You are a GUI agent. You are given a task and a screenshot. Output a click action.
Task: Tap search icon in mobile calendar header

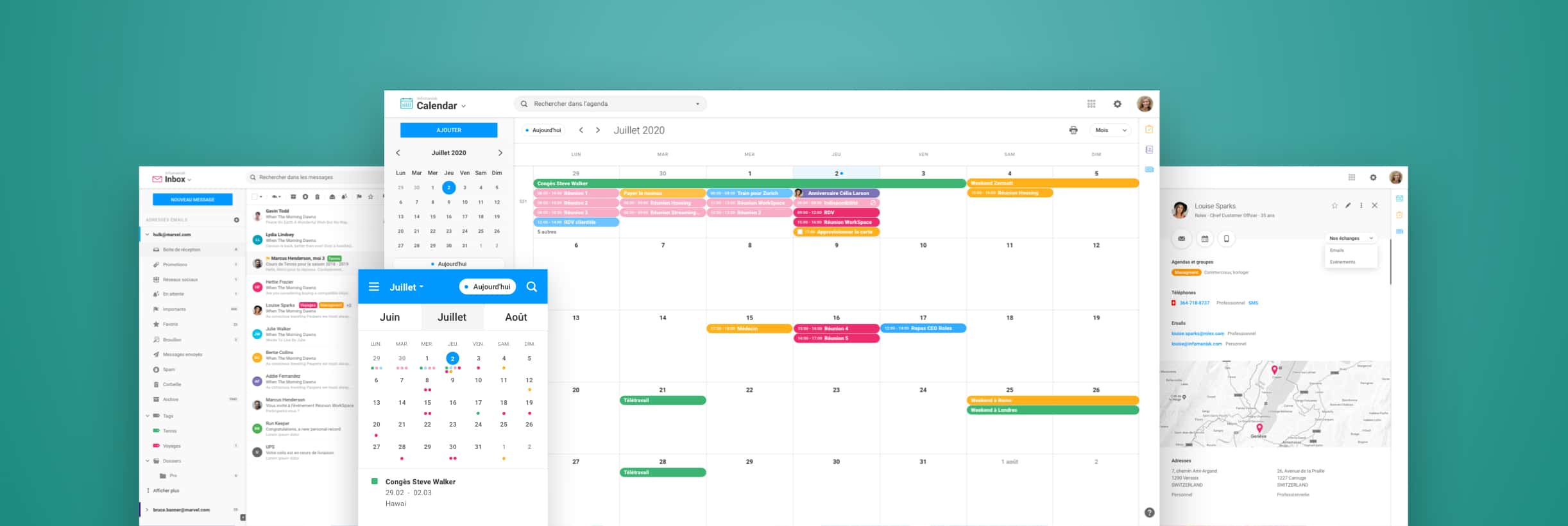(532, 287)
